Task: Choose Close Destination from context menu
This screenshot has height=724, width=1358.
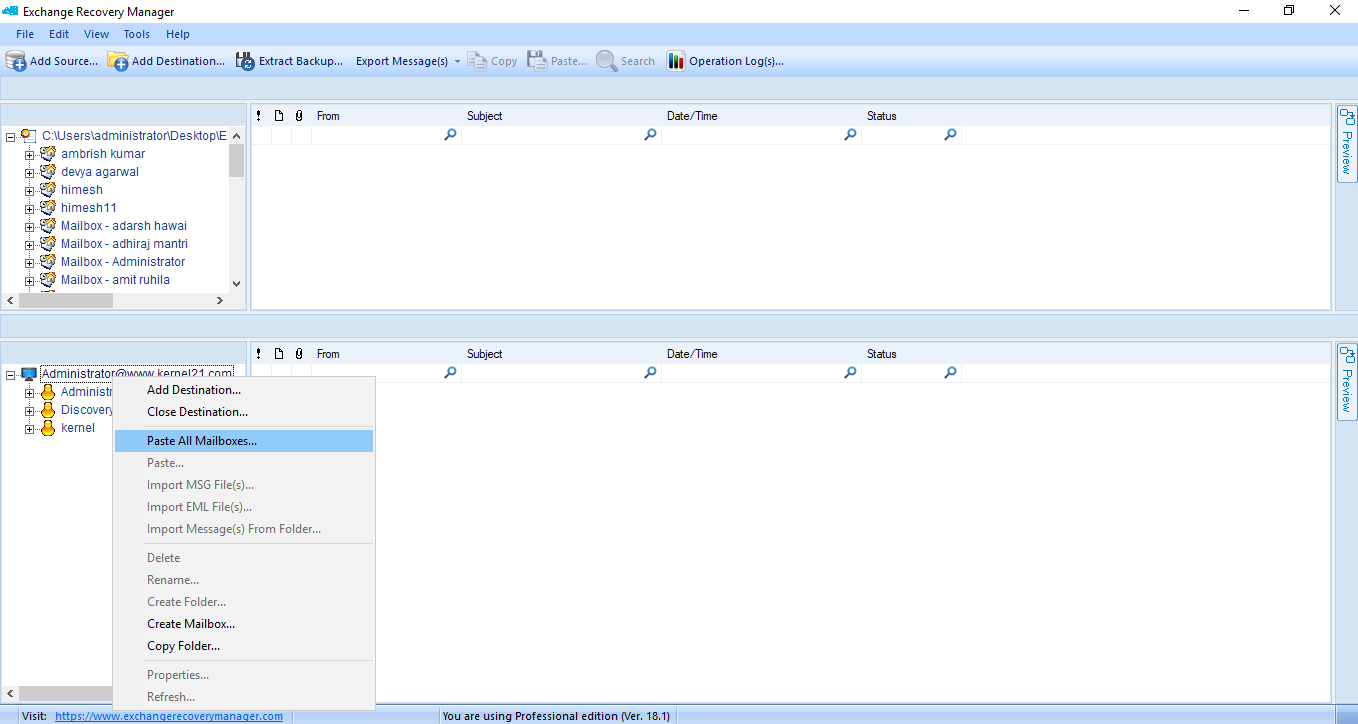Action: coord(244,412)
